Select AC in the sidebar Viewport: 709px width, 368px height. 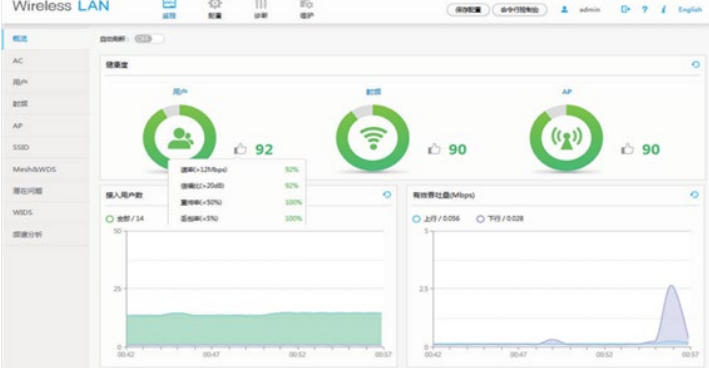(x=45, y=61)
